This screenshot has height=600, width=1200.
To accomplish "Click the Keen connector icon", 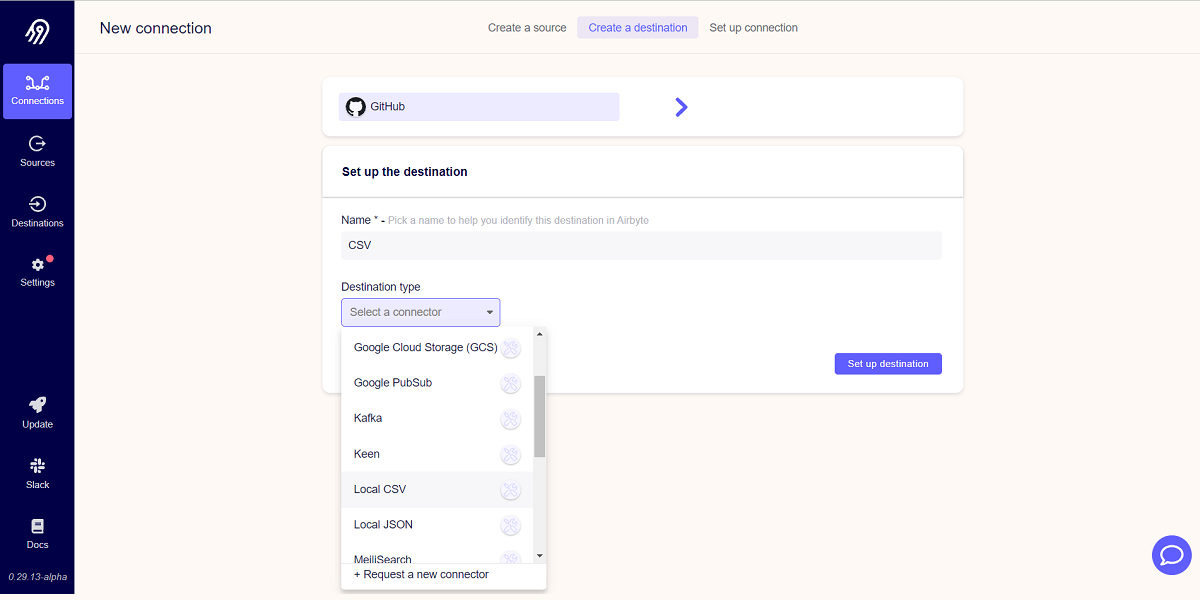I will click(511, 454).
